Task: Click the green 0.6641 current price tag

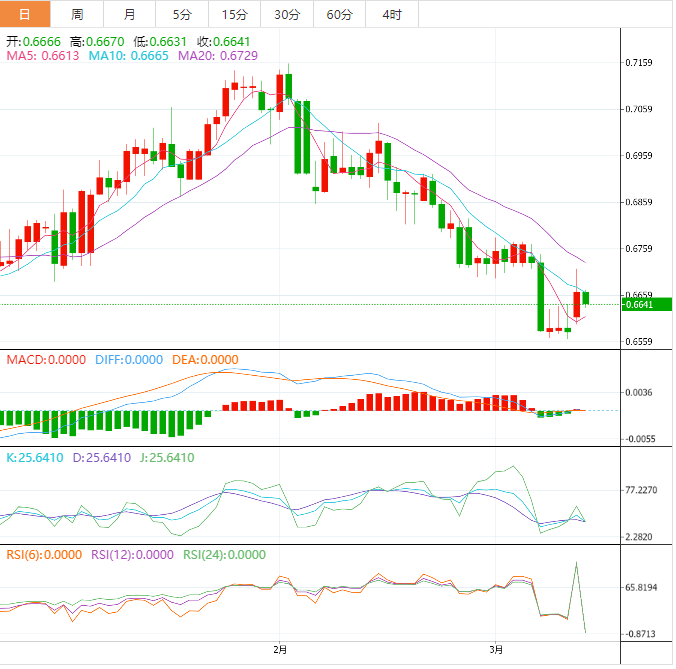Action: tap(638, 304)
